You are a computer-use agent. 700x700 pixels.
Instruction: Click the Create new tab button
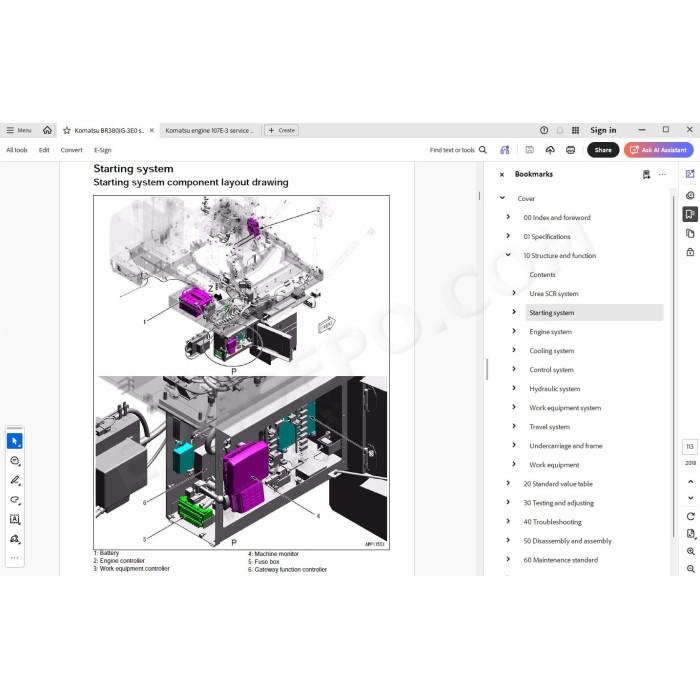pos(281,130)
